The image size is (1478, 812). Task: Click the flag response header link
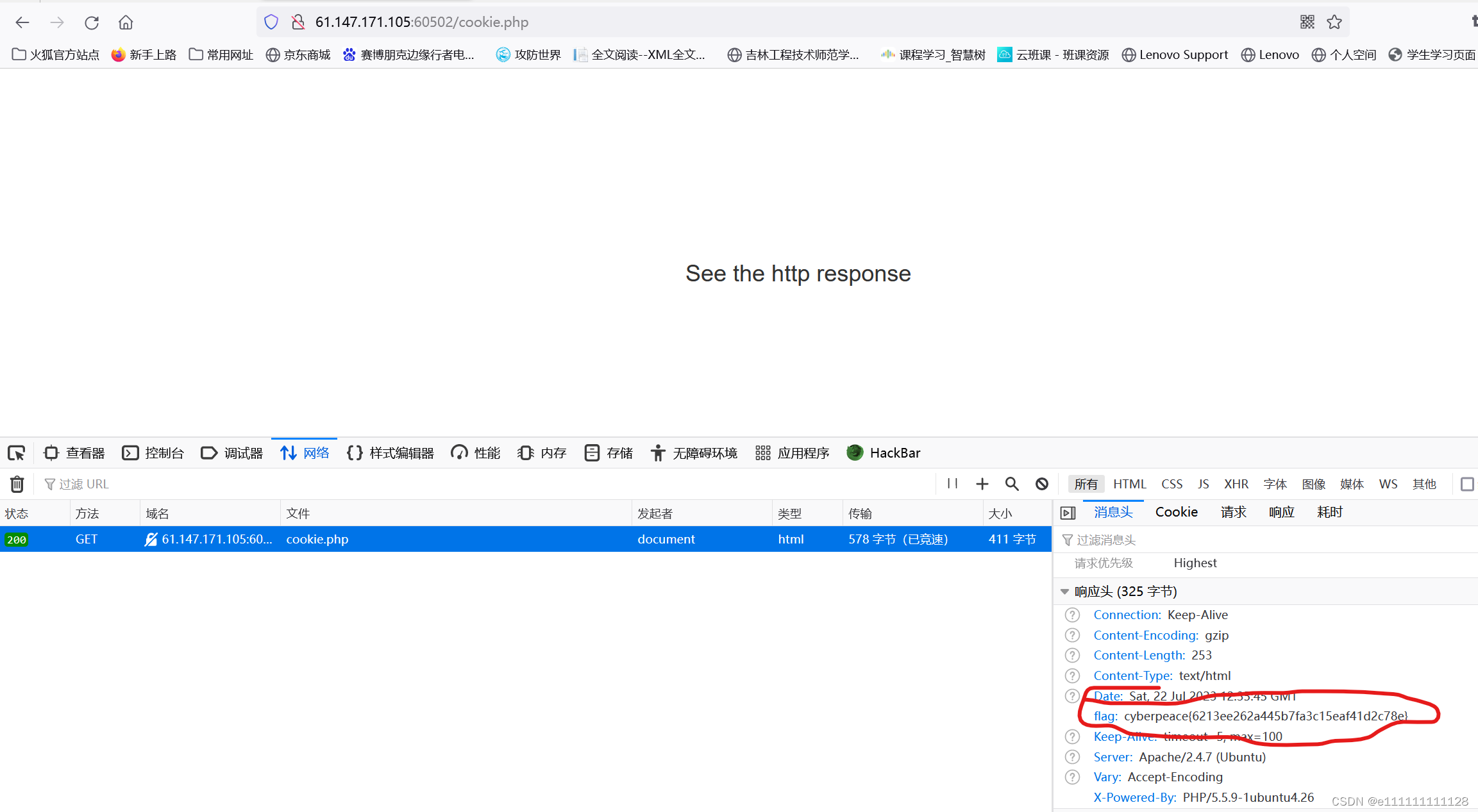click(1104, 716)
